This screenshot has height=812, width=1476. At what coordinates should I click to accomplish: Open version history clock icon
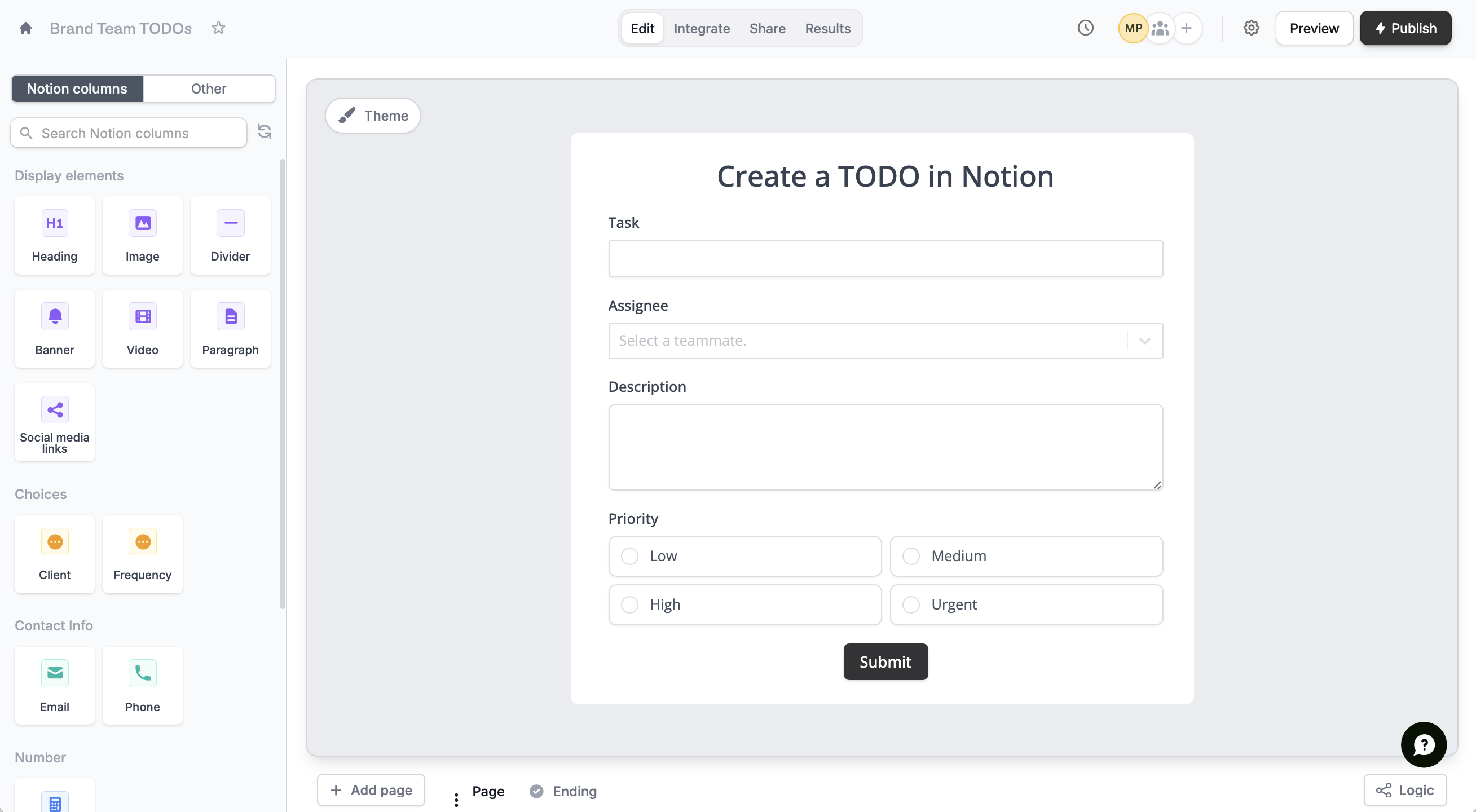[x=1085, y=28]
